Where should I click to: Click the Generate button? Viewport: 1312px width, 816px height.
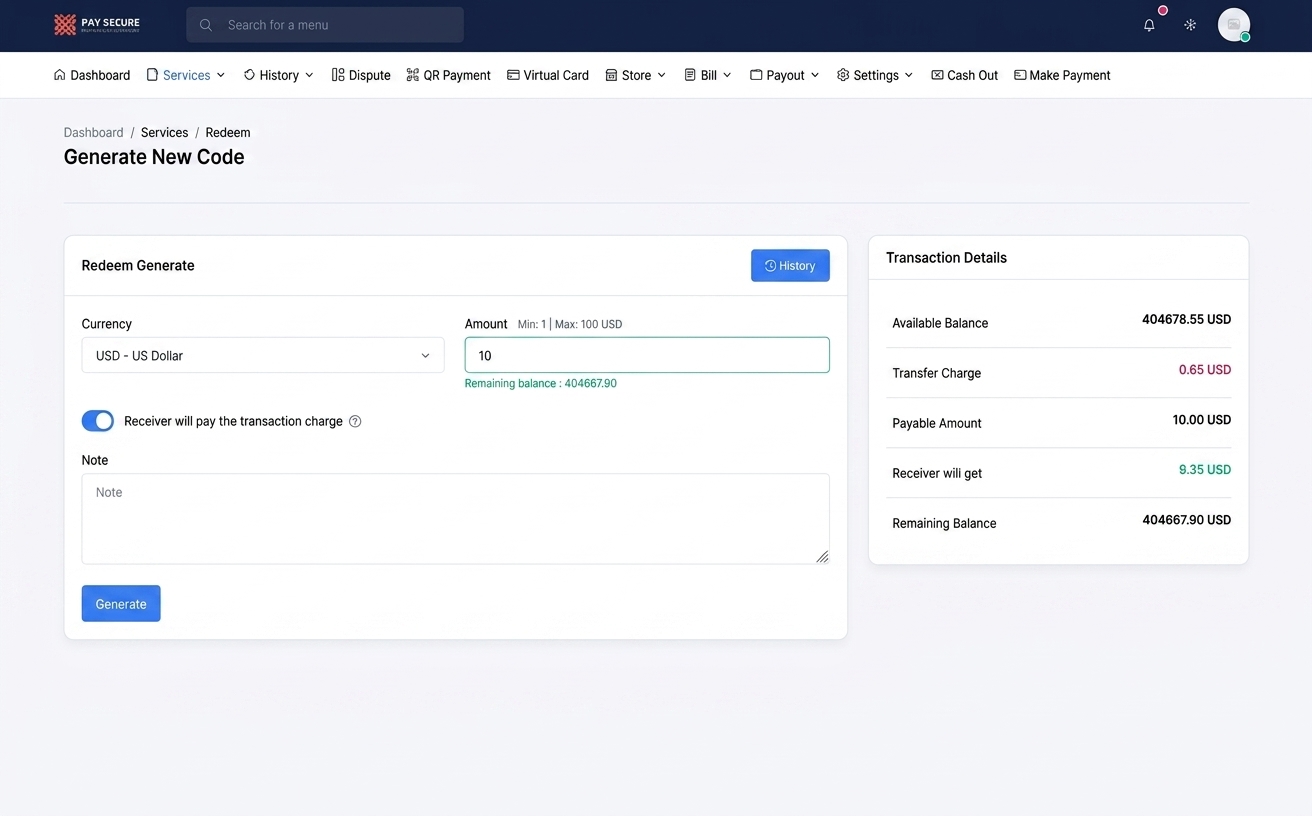point(121,603)
